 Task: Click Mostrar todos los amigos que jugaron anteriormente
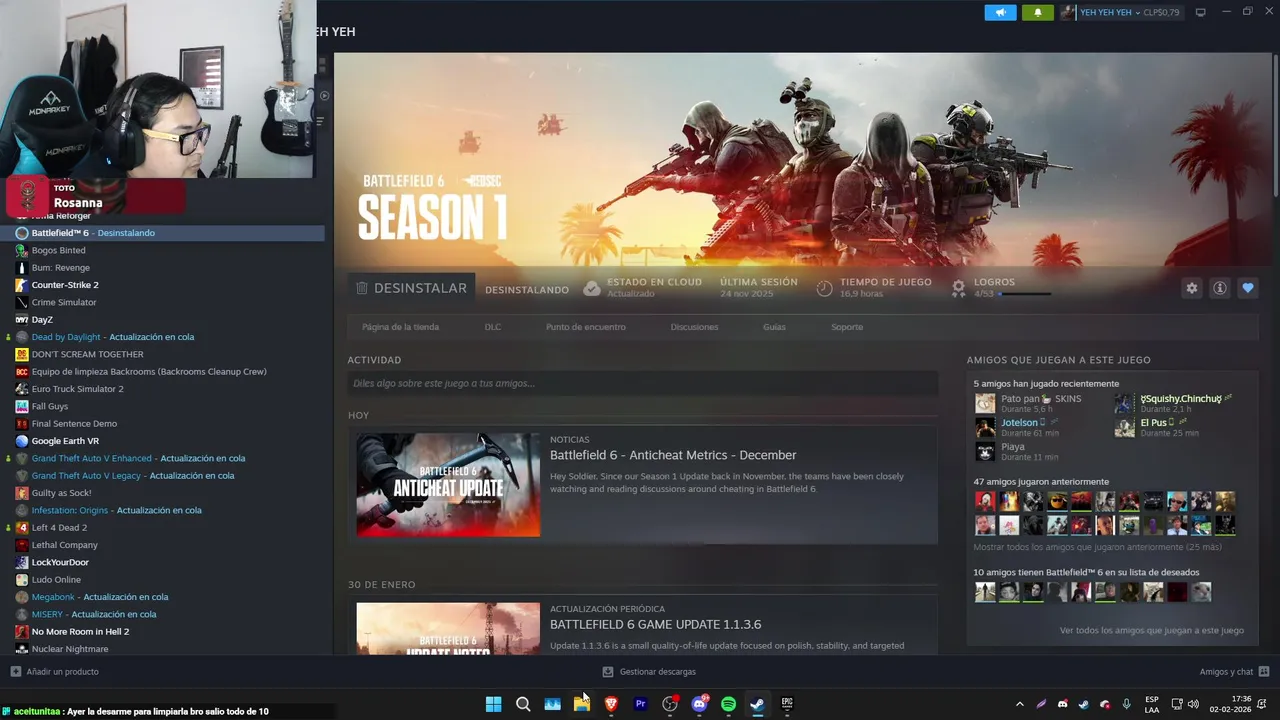(1097, 547)
